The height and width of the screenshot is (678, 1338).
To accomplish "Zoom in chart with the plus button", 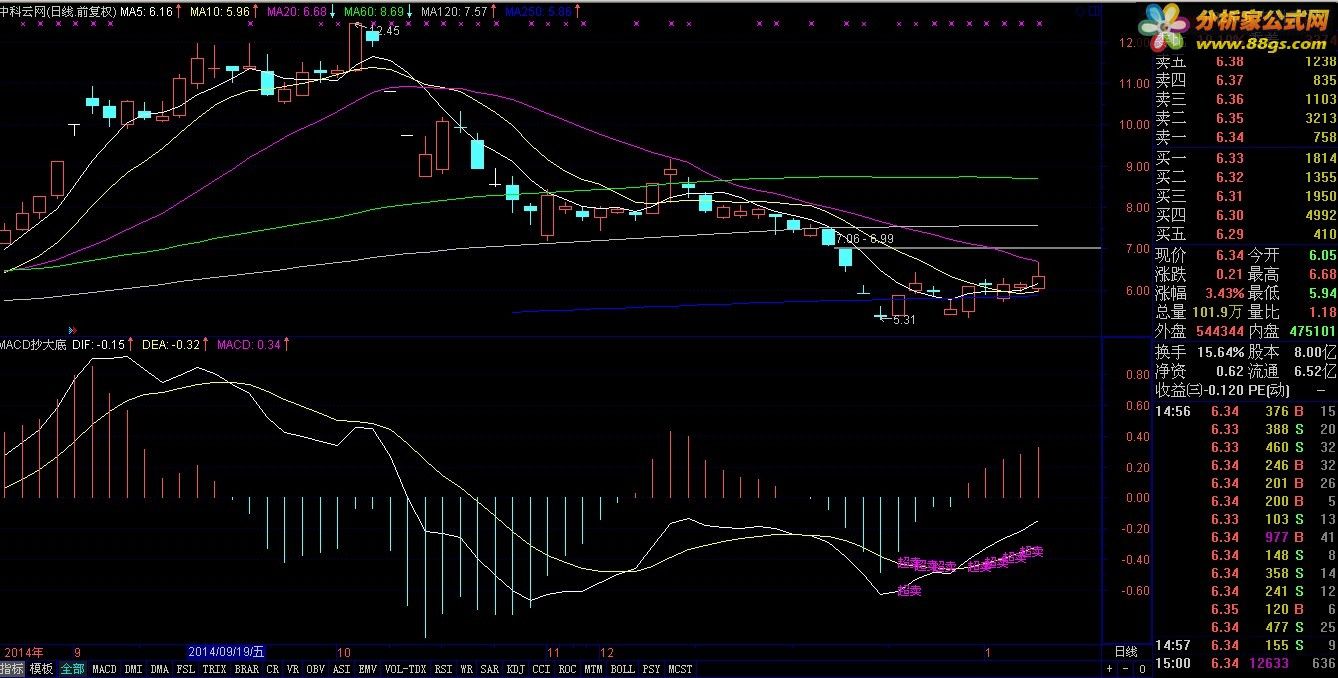I will (1110, 668).
